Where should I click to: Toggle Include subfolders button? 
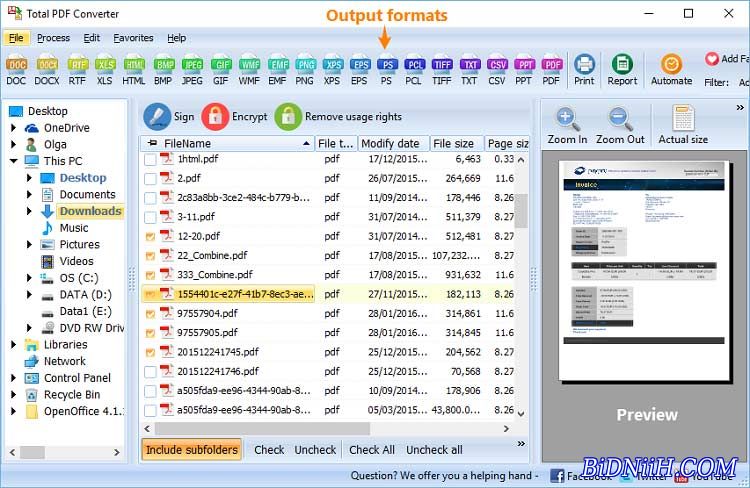(x=192, y=450)
